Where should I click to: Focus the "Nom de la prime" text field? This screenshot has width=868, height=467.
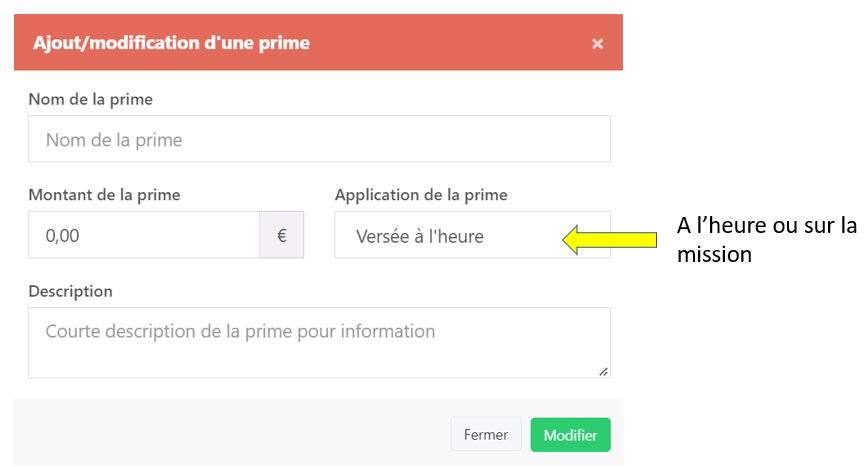(x=319, y=140)
